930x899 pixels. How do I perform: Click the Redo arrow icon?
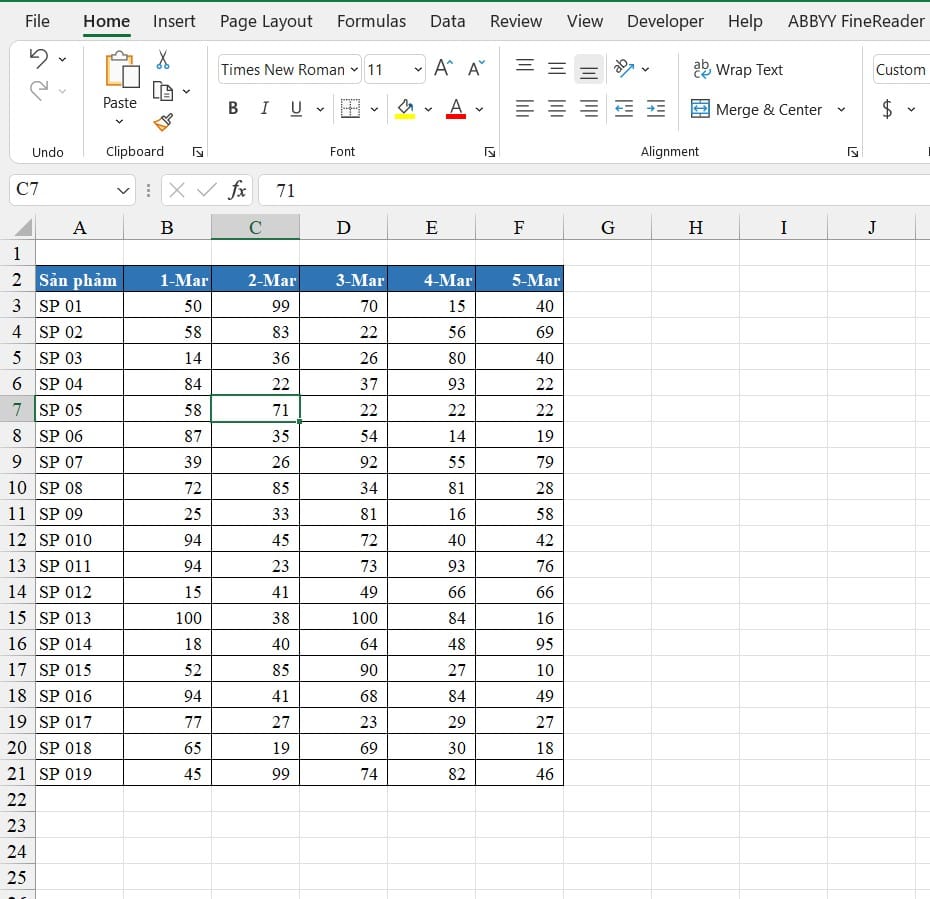coord(39,91)
